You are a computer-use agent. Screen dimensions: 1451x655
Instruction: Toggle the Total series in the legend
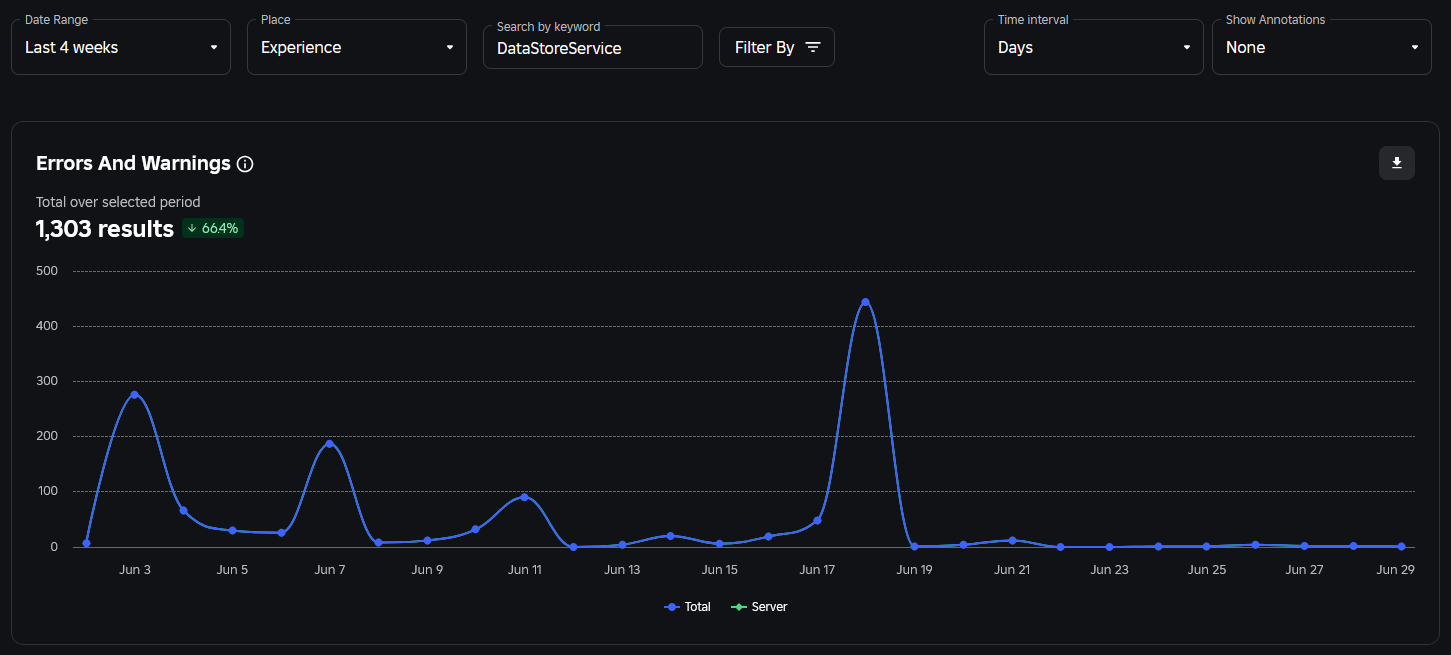(687, 607)
